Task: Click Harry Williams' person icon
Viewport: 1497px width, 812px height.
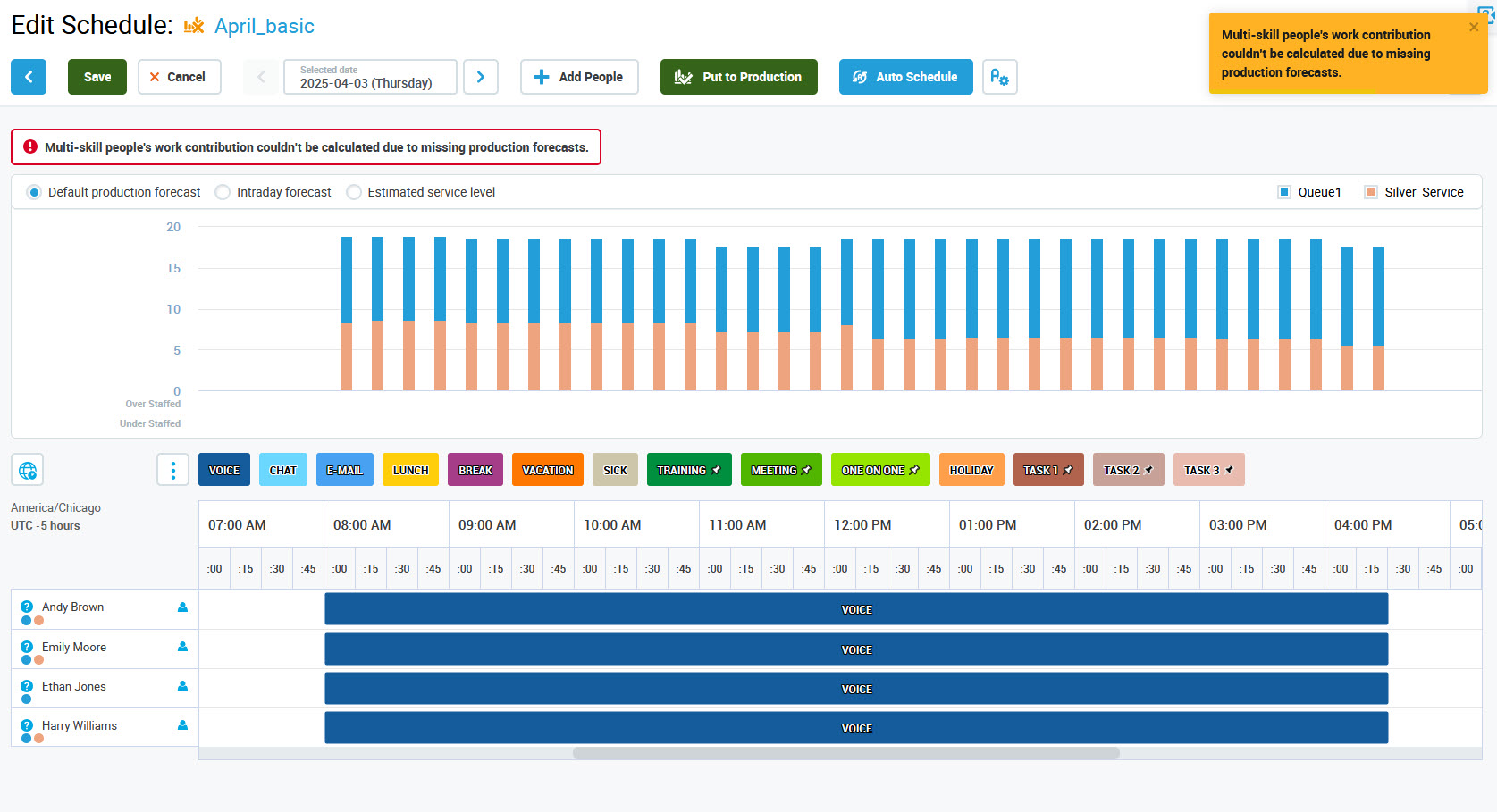Action: (182, 725)
